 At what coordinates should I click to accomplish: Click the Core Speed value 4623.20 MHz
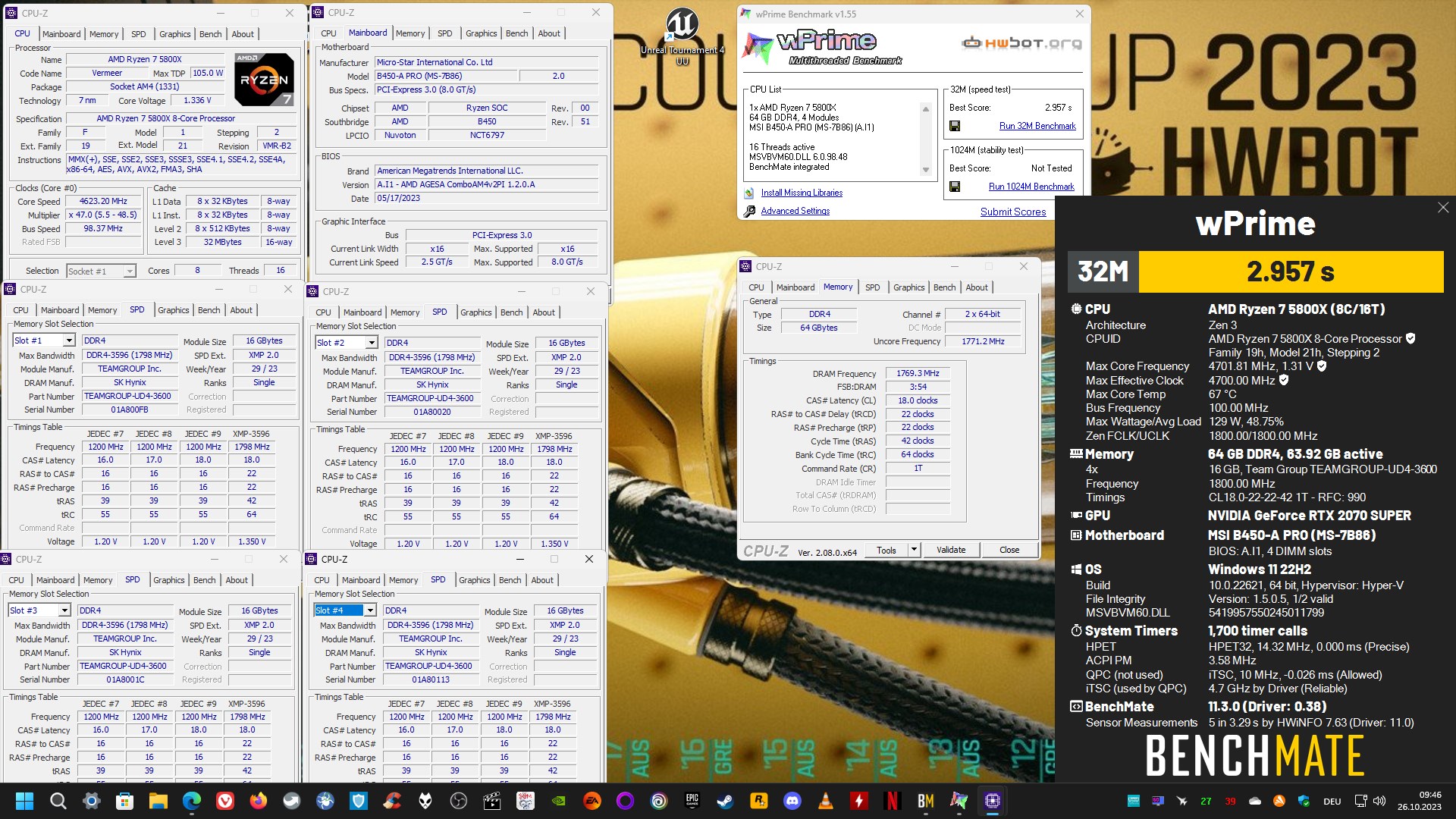pyautogui.click(x=102, y=202)
